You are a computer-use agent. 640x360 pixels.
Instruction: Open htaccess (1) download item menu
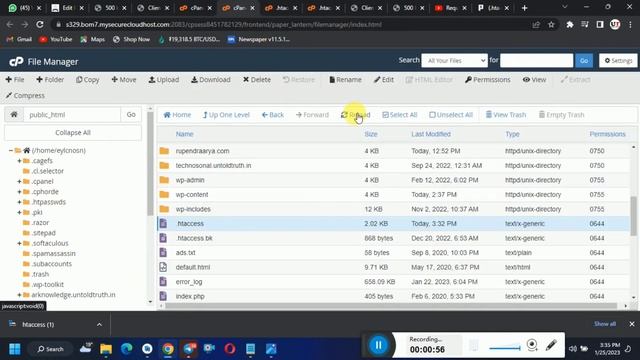pos(99,324)
